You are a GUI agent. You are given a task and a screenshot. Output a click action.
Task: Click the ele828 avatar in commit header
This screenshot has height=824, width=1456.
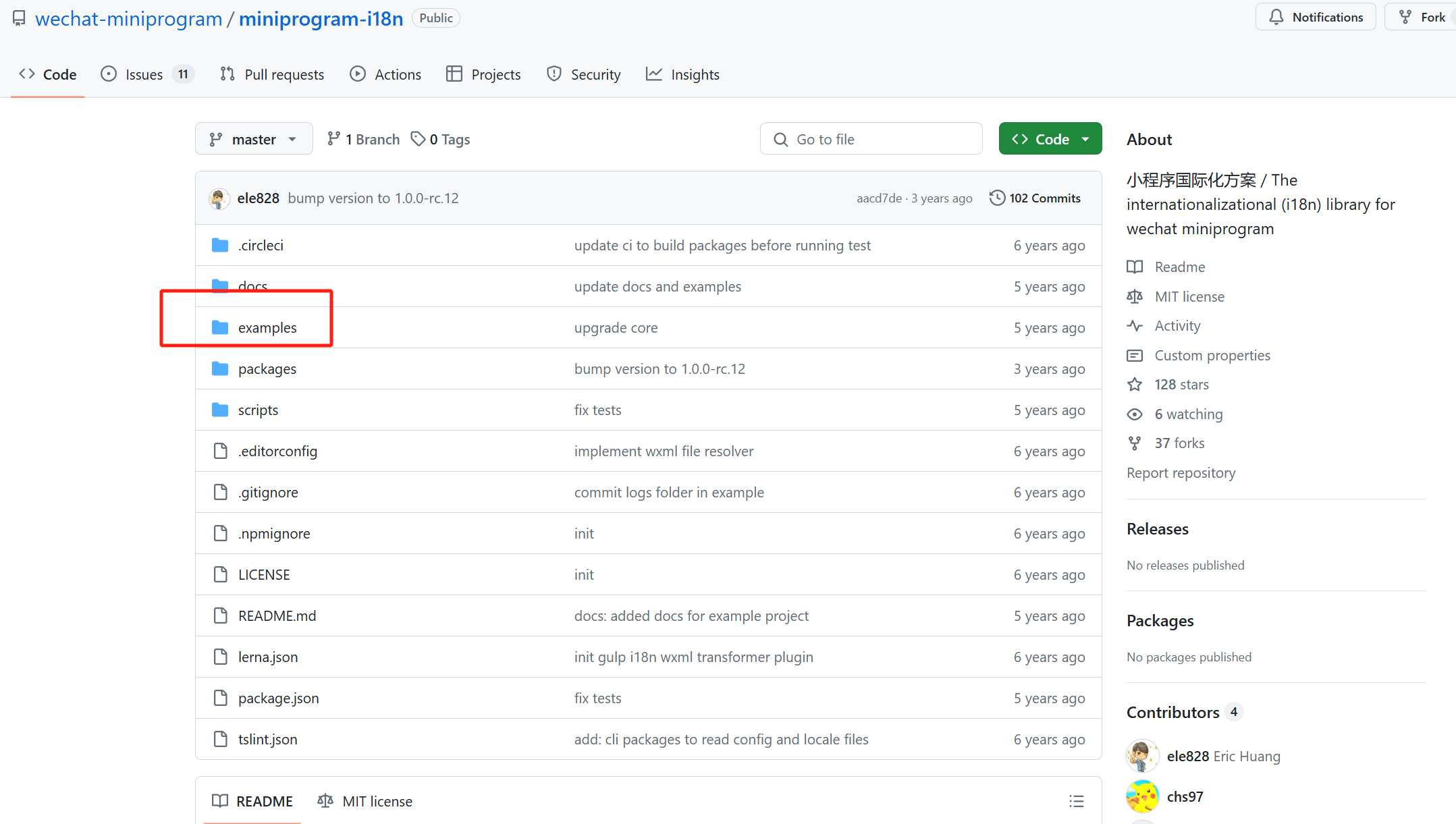tap(219, 198)
